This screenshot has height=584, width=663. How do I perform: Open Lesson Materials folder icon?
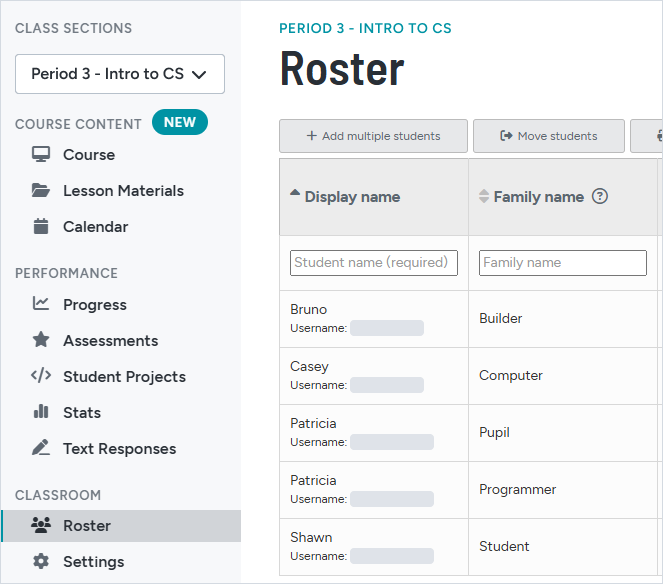tap(41, 190)
